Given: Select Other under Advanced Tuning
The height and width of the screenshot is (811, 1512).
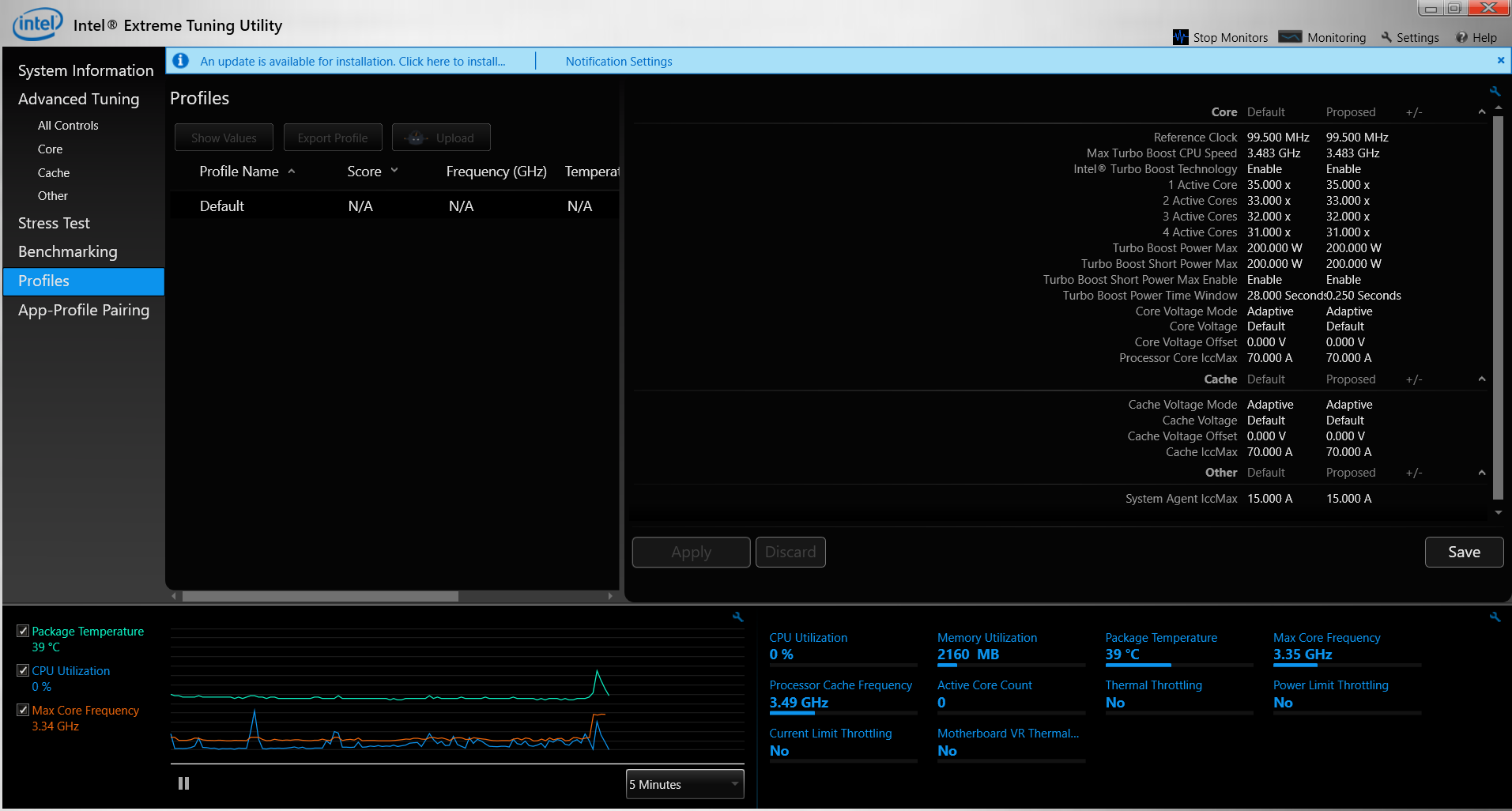Looking at the screenshot, I should click(x=53, y=196).
